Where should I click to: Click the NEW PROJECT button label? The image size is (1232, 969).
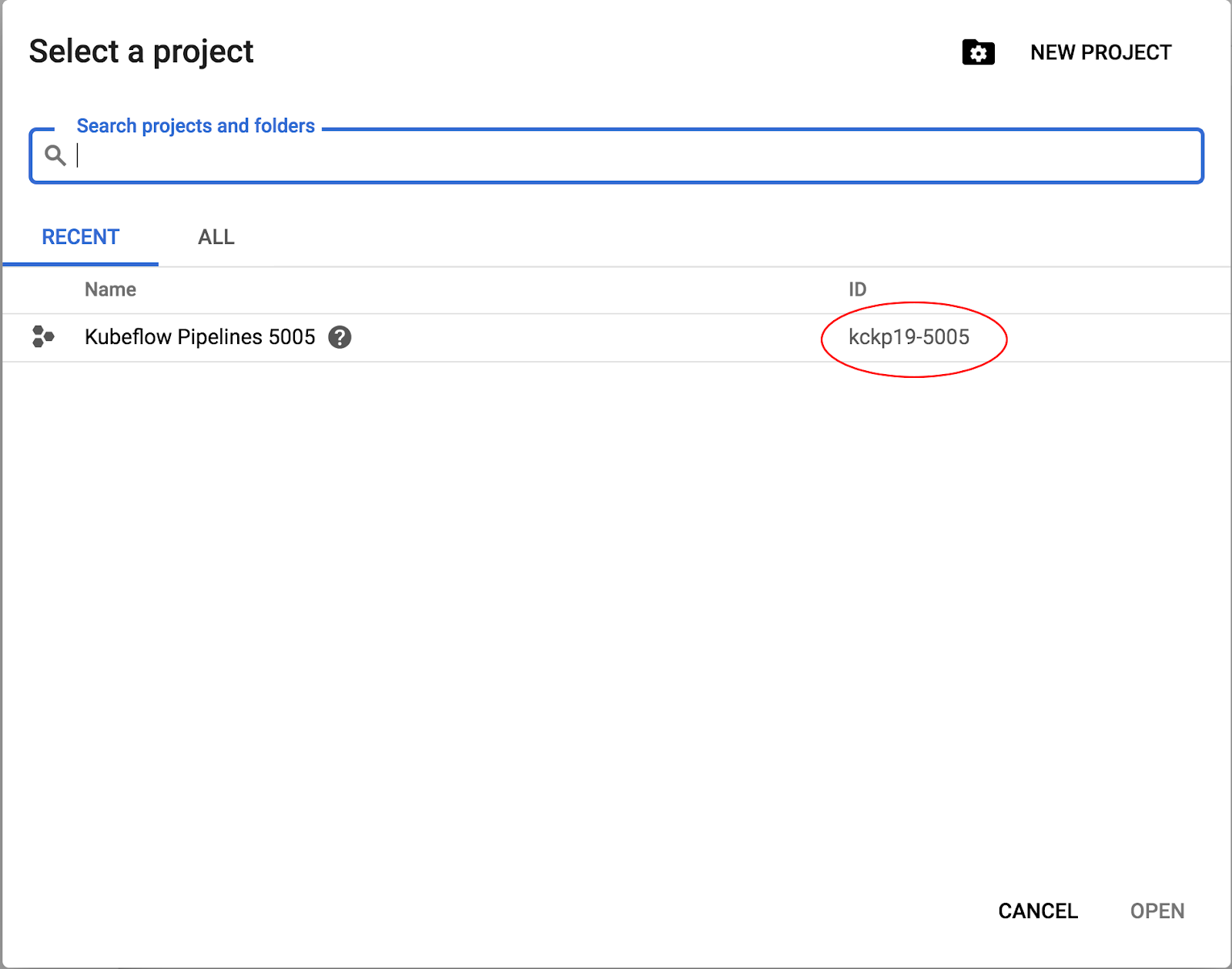point(1100,52)
